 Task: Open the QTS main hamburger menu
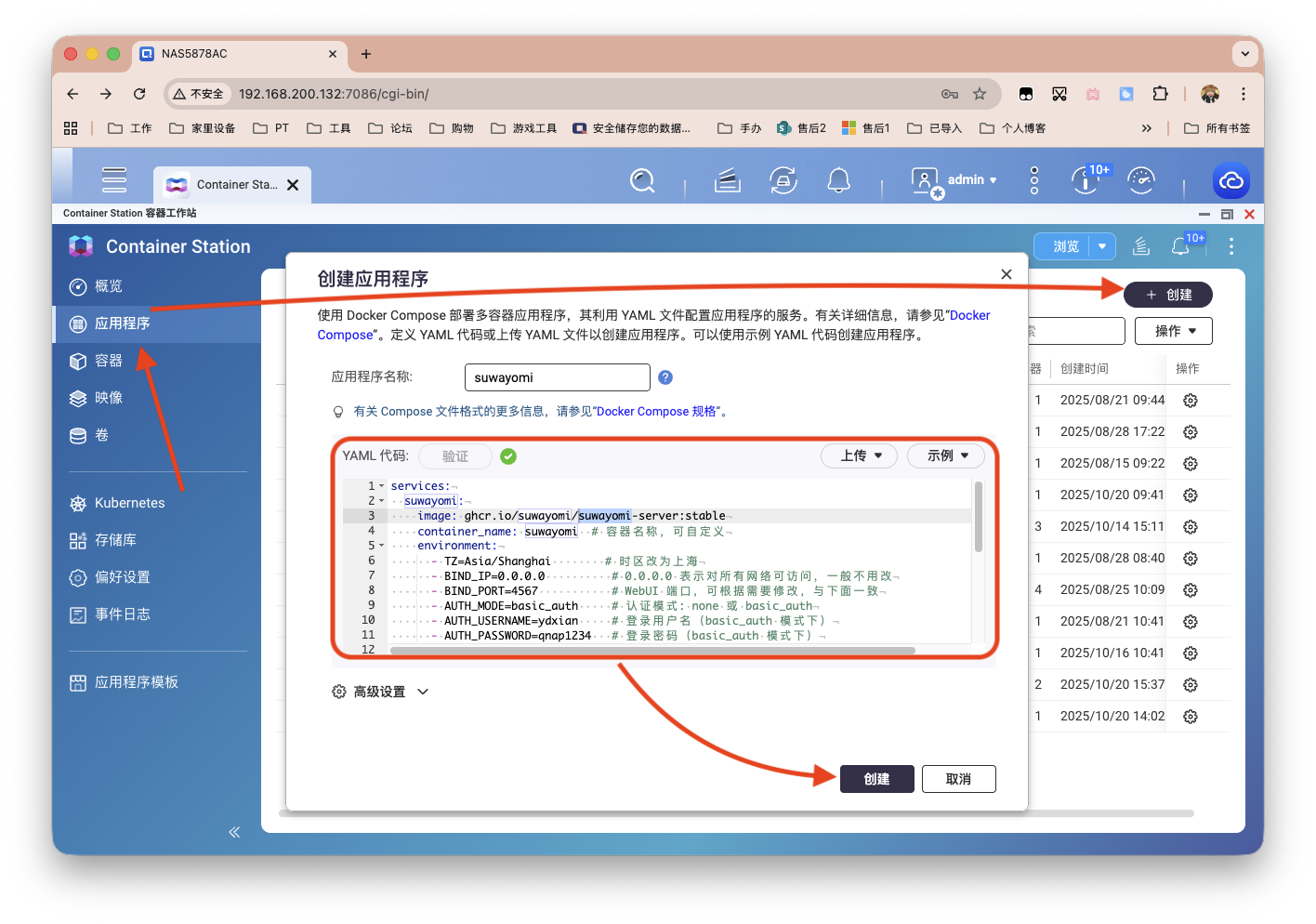[x=114, y=180]
